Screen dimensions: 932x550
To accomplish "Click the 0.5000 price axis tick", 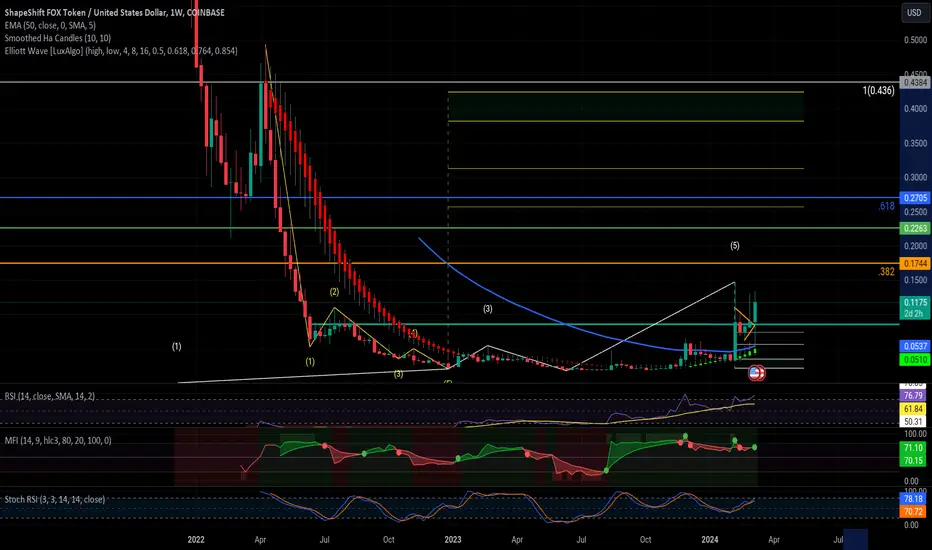I will (x=915, y=40).
